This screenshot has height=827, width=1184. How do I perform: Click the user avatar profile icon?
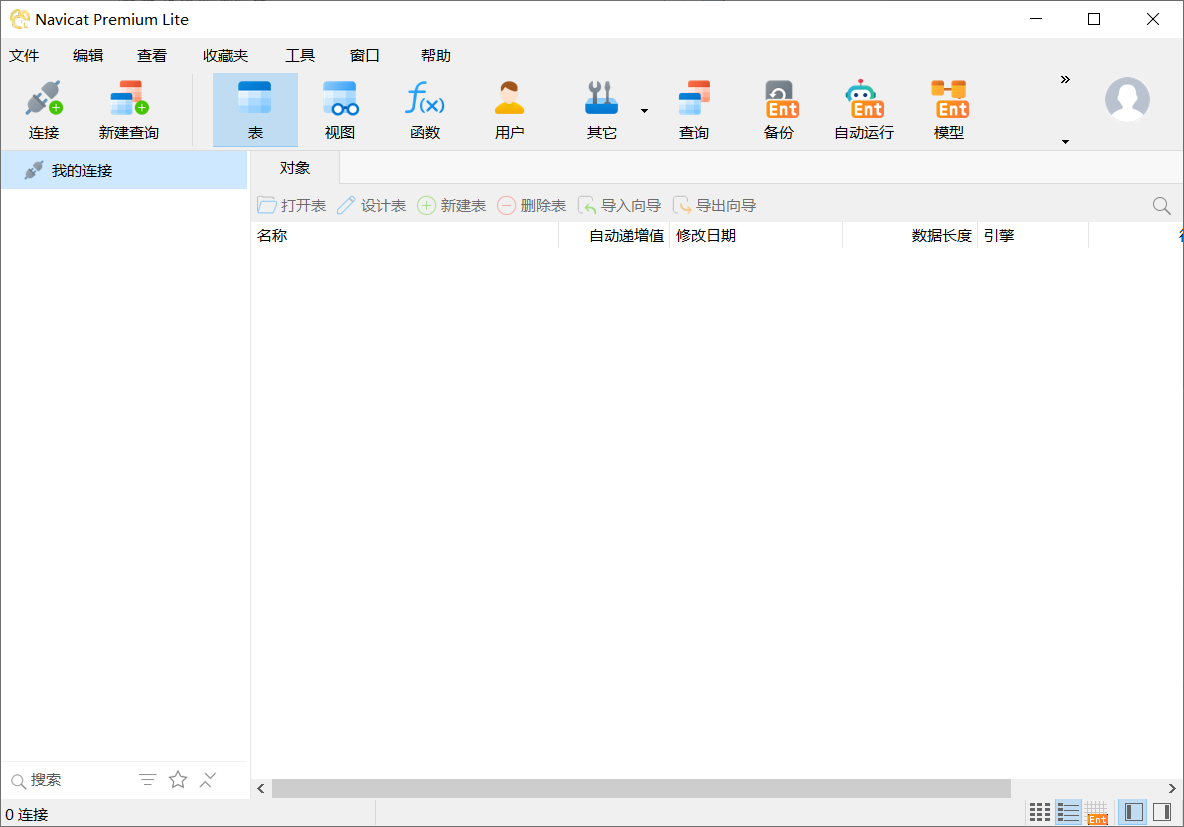[1127, 99]
